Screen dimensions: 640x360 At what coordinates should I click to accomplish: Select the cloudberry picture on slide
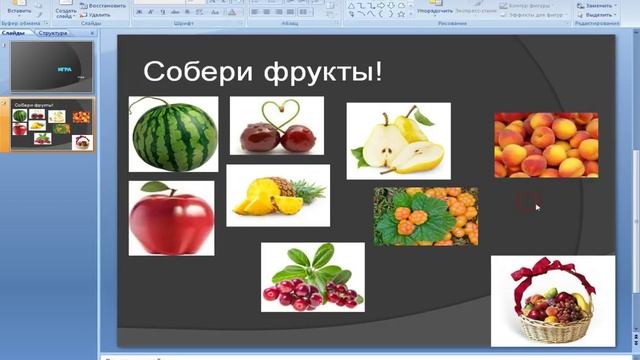[426, 216]
